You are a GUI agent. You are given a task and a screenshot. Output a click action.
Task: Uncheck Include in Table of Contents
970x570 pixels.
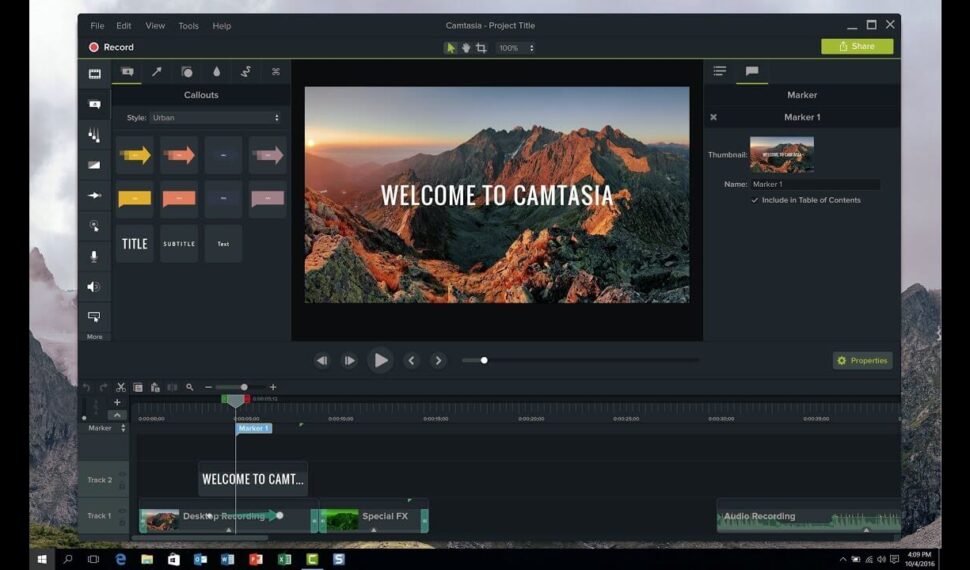point(755,200)
